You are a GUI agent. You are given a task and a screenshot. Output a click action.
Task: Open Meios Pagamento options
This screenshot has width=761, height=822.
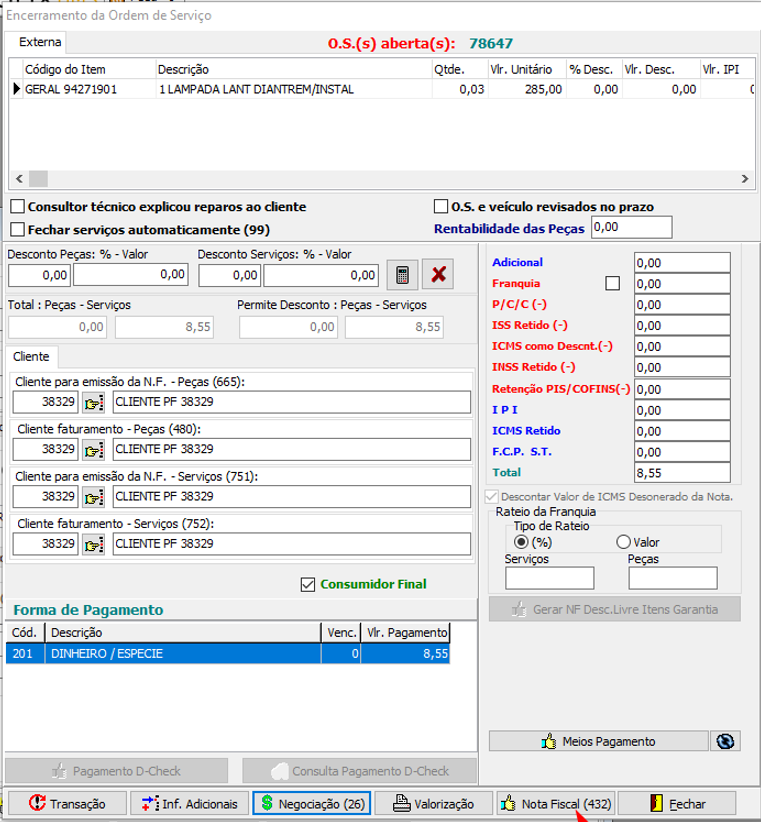598,741
